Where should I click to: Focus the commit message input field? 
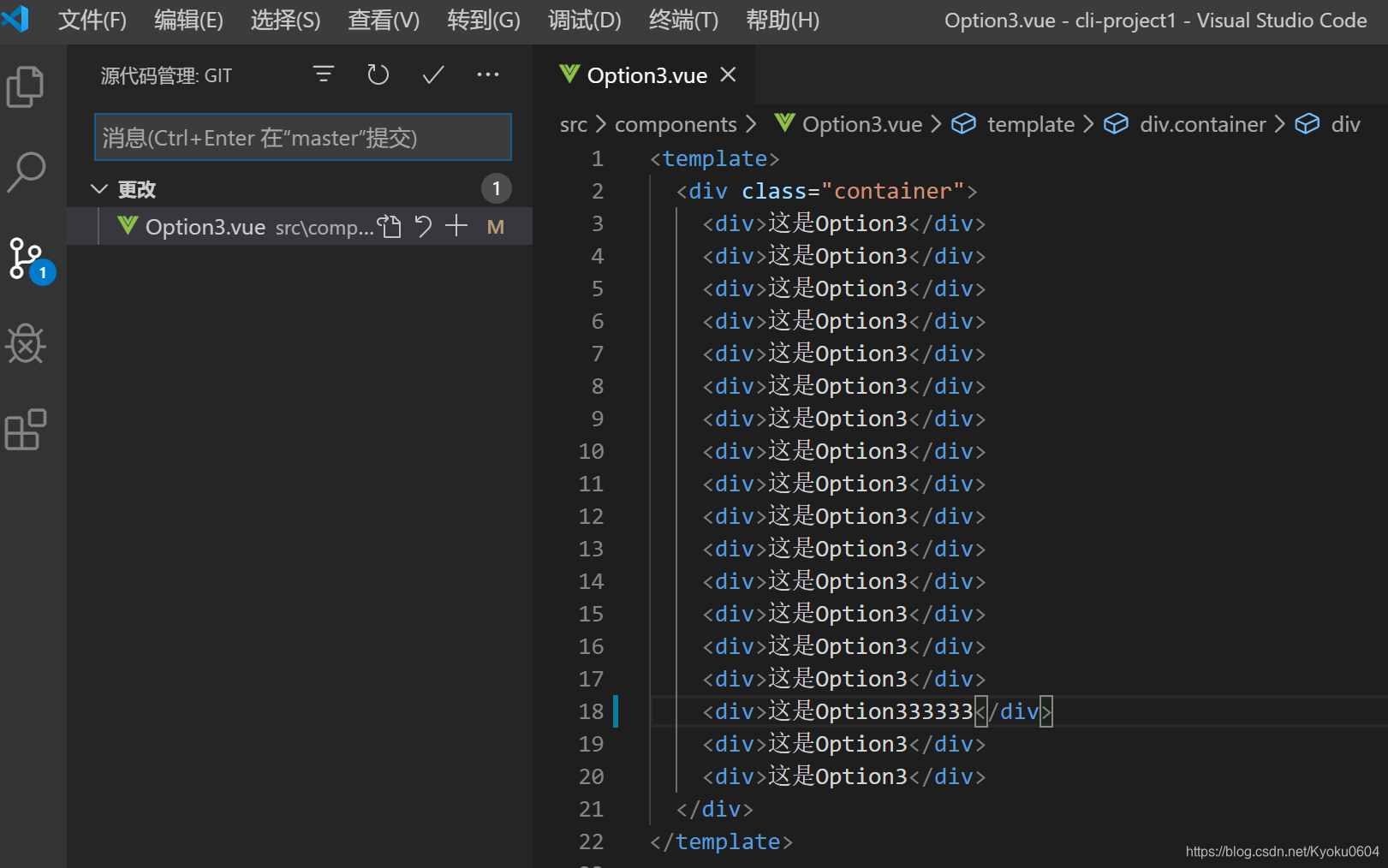click(x=303, y=137)
